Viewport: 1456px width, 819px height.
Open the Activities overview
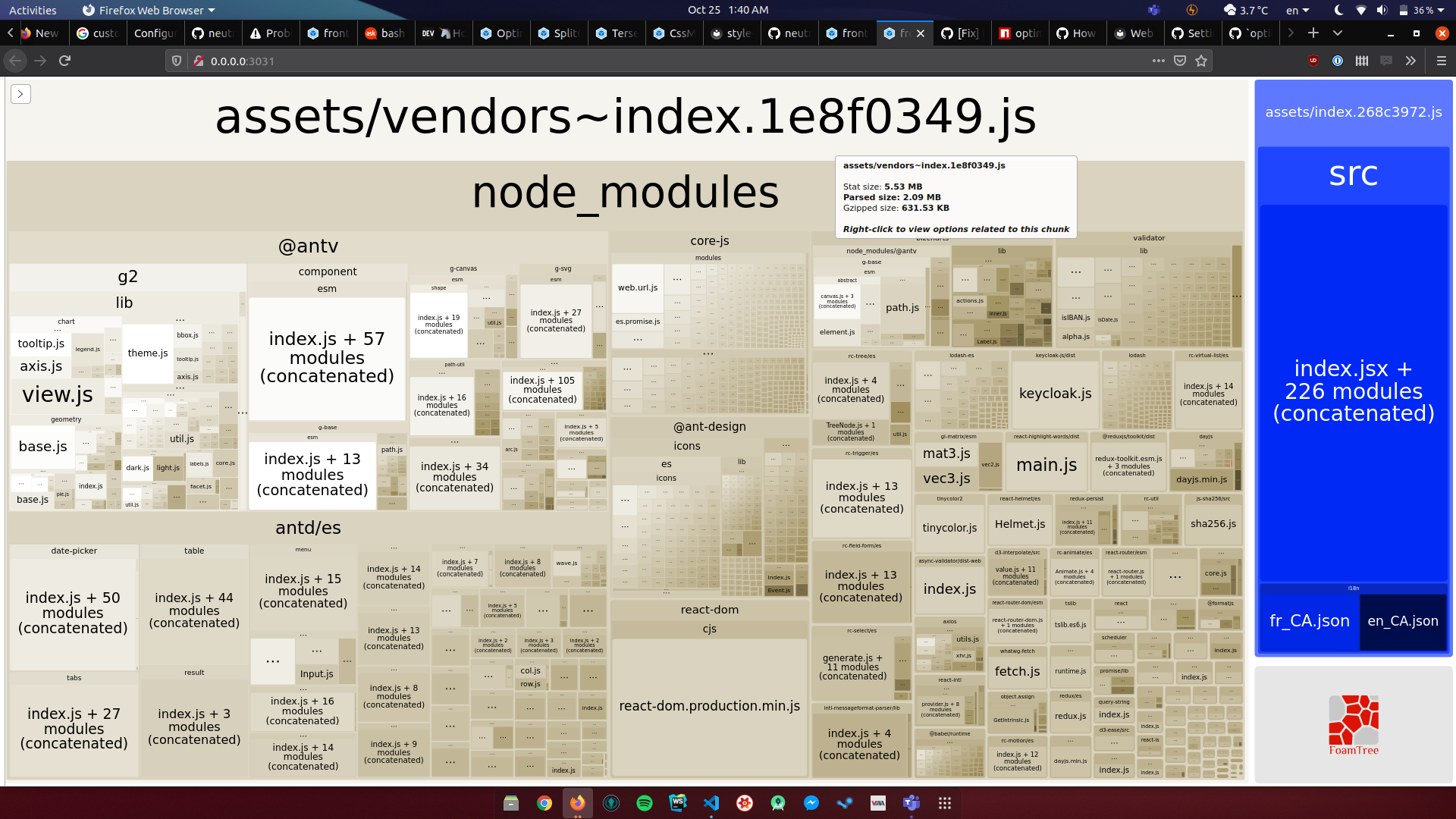point(33,10)
